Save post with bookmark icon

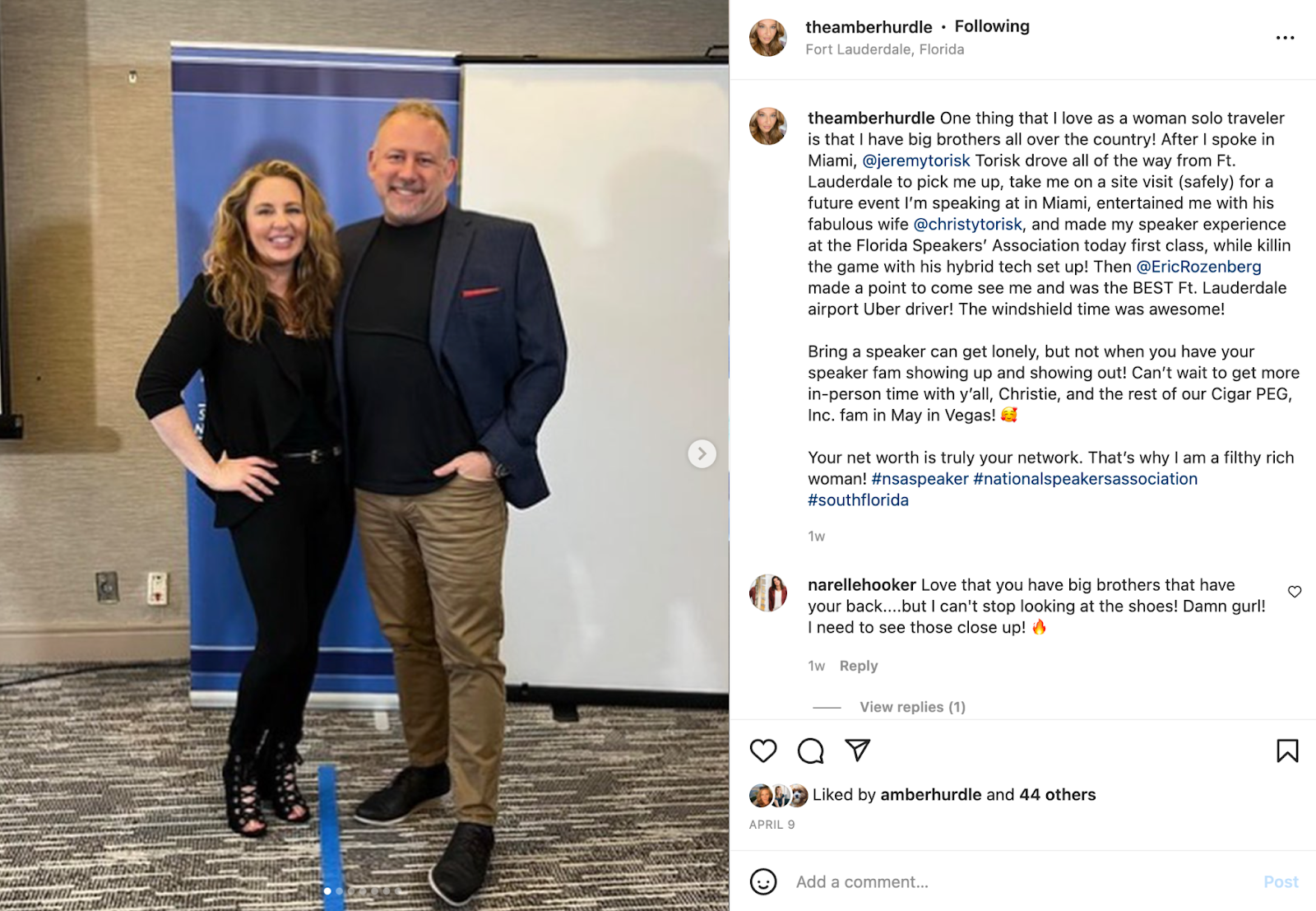pyautogui.click(x=1287, y=751)
